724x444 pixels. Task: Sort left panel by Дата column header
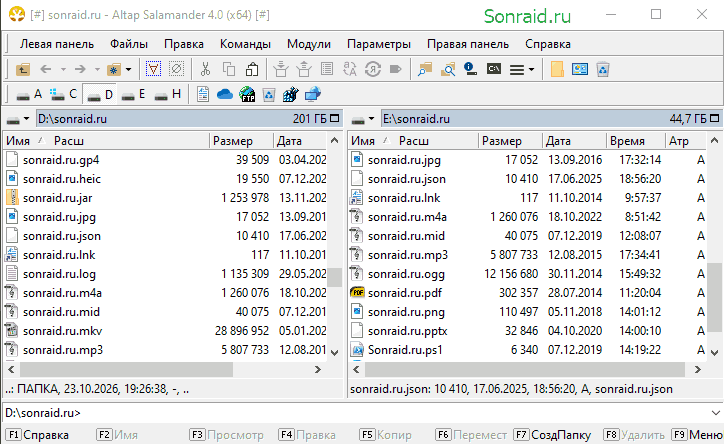300,141
